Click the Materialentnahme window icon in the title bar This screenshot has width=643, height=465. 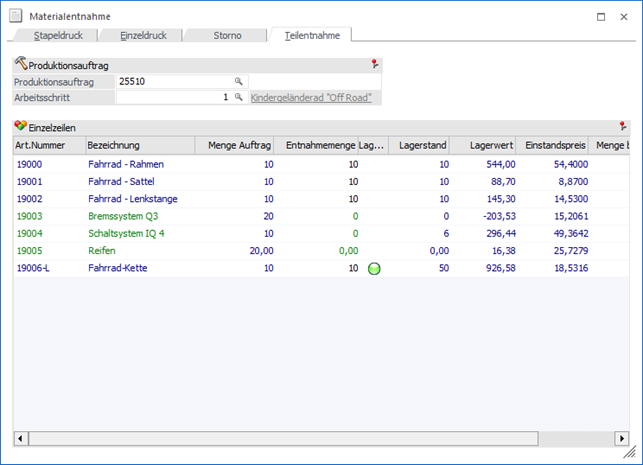(x=16, y=16)
